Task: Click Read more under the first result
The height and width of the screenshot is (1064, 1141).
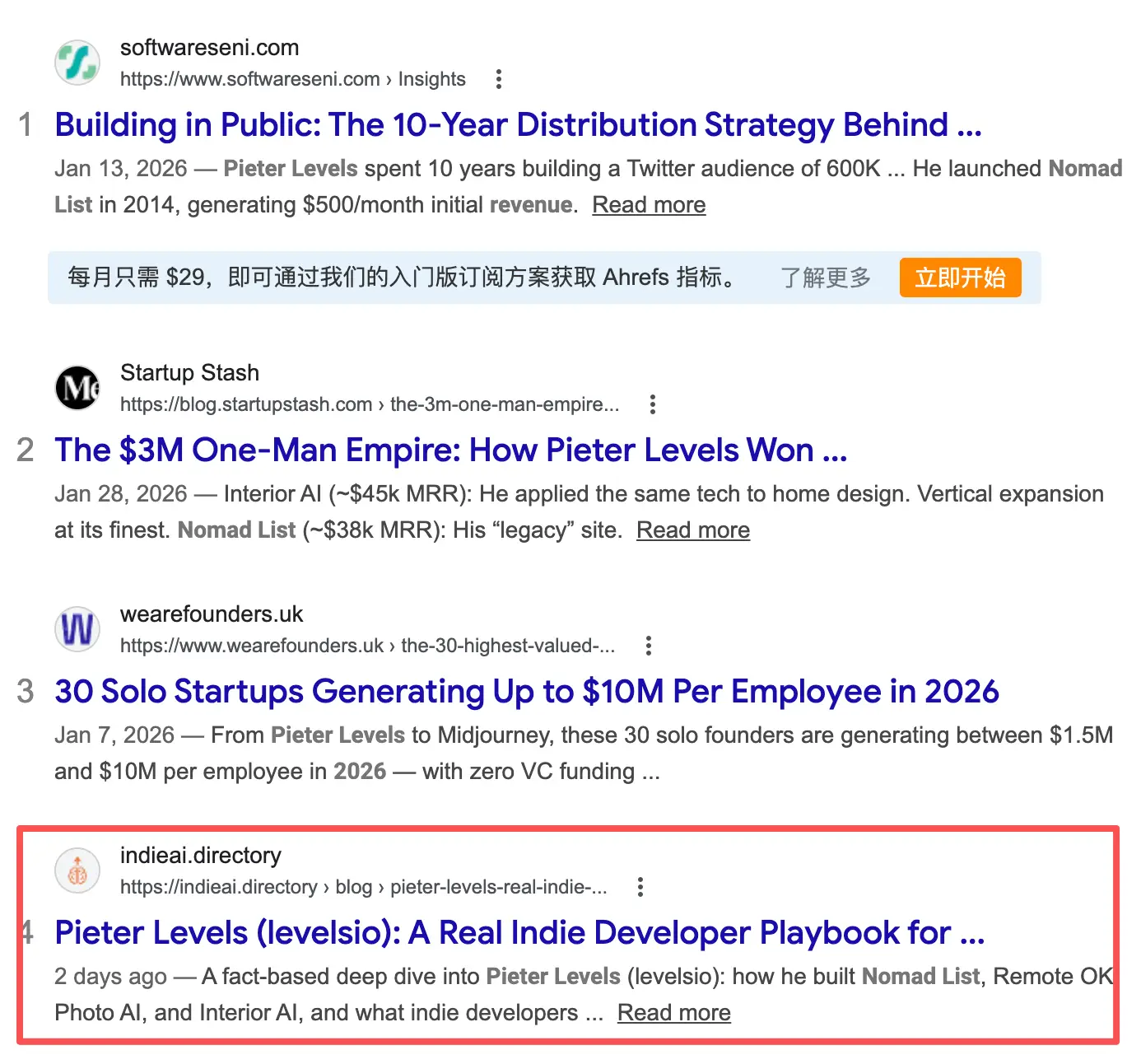Action: pyautogui.click(x=648, y=204)
